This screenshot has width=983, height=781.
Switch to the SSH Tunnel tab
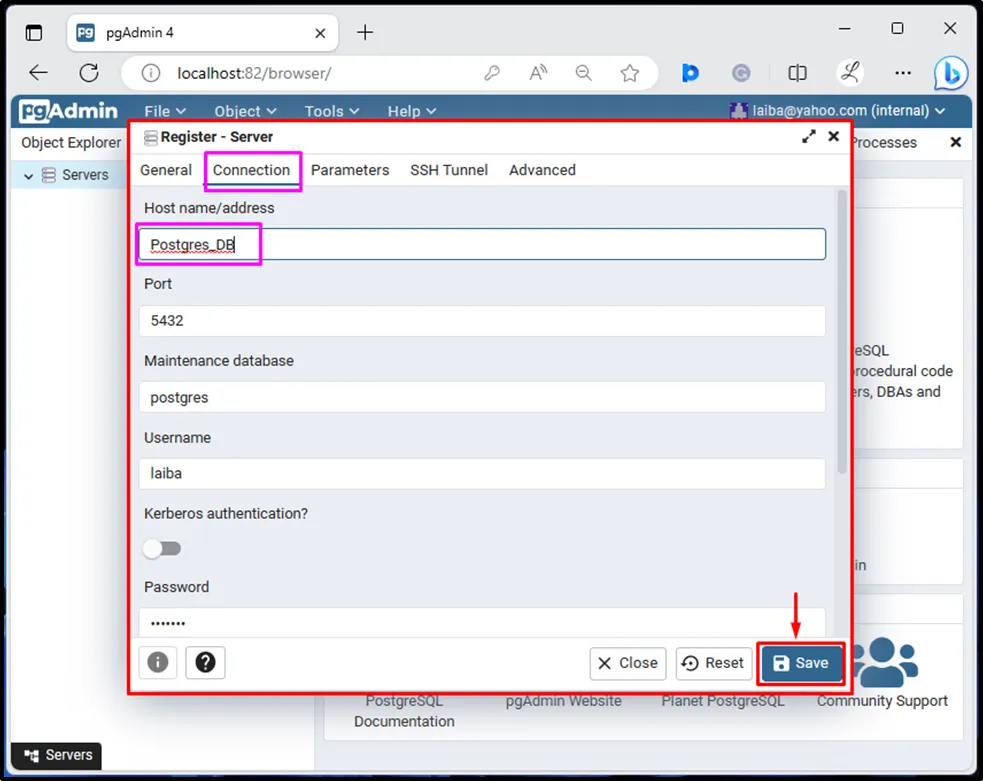pyautogui.click(x=449, y=170)
